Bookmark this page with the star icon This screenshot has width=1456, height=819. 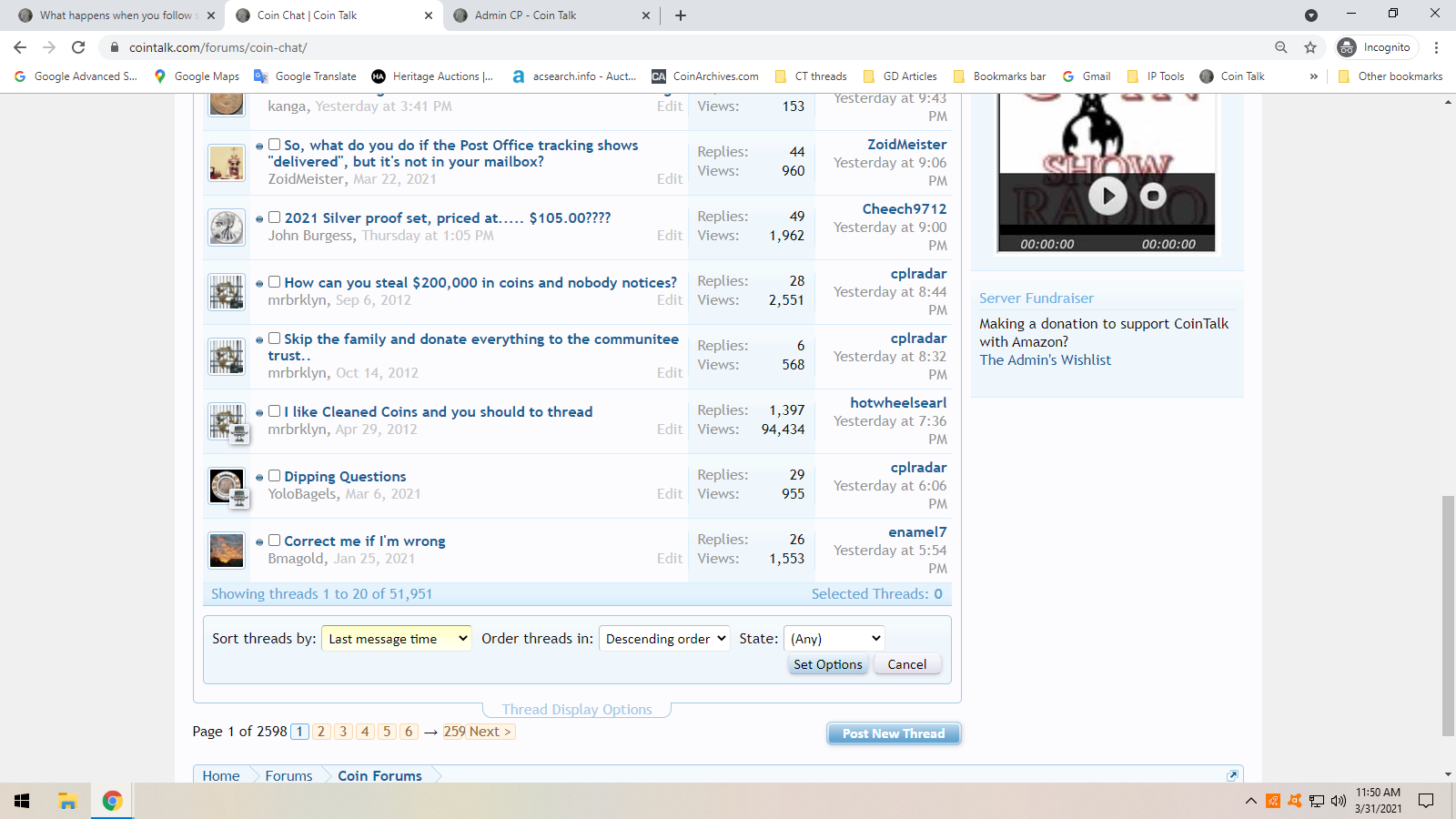pyautogui.click(x=1310, y=47)
